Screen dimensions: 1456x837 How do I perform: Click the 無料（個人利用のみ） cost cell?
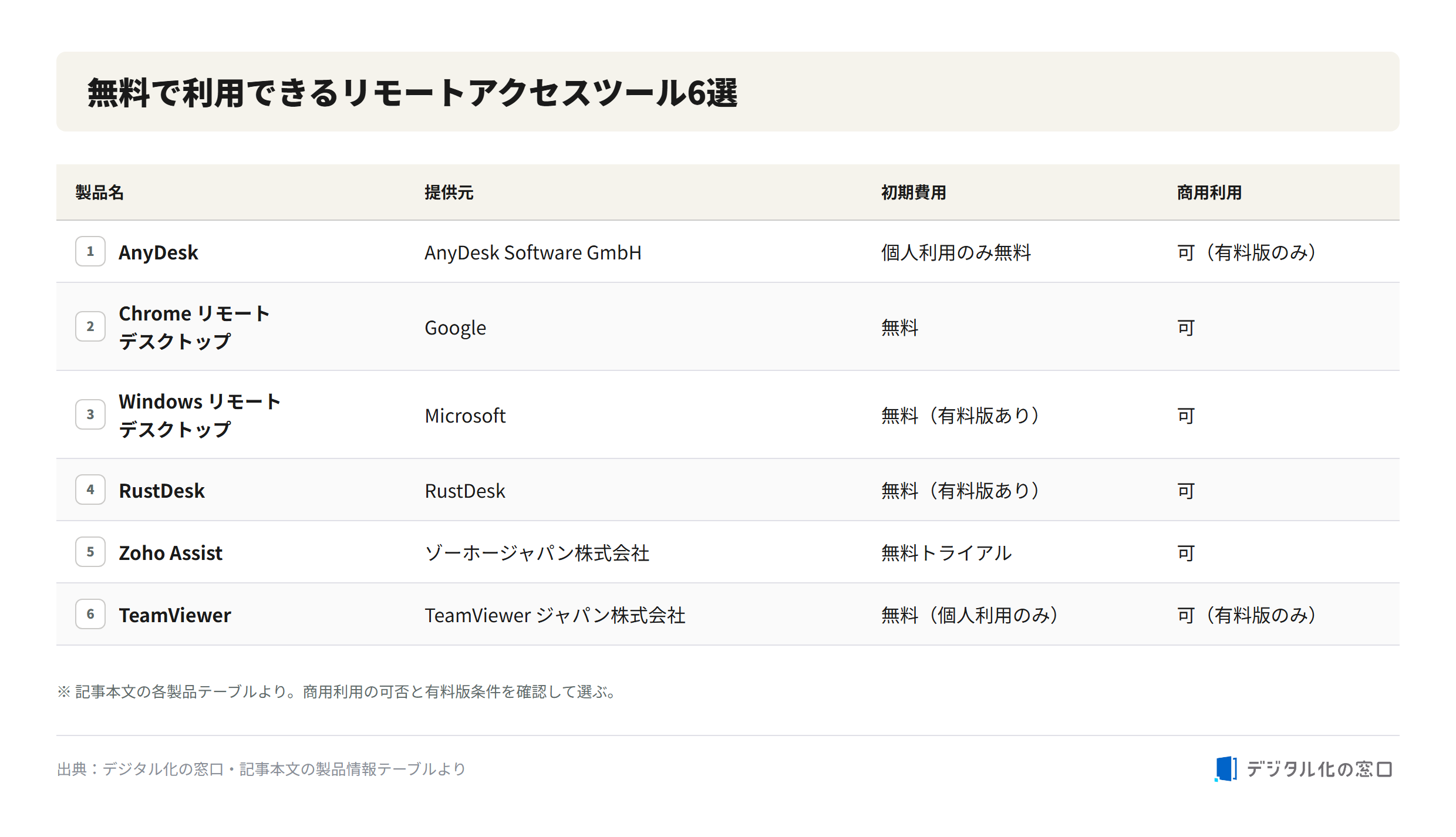click(x=970, y=615)
